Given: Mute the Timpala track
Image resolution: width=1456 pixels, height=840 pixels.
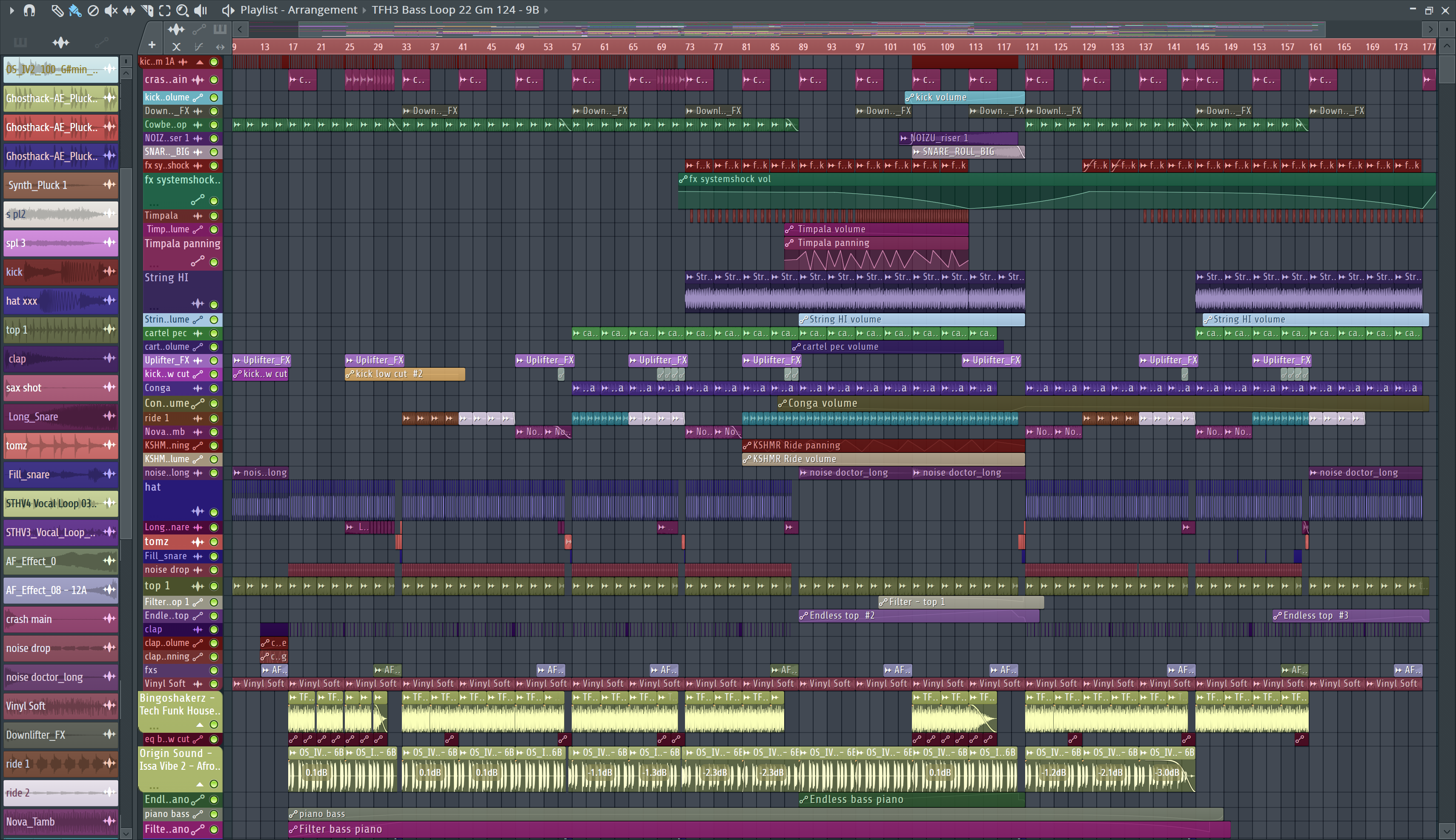Looking at the screenshot, I should coord(214,216).
